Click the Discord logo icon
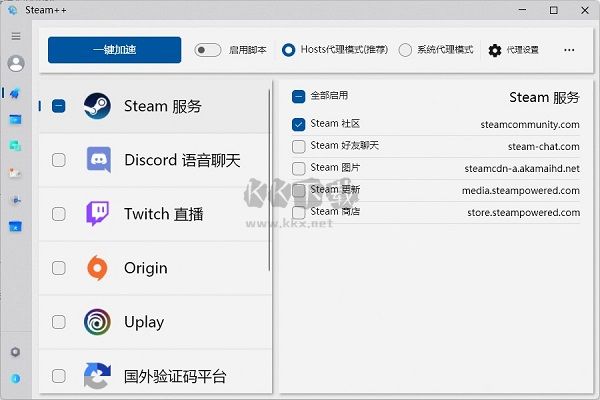 click(x=99, y=160)
